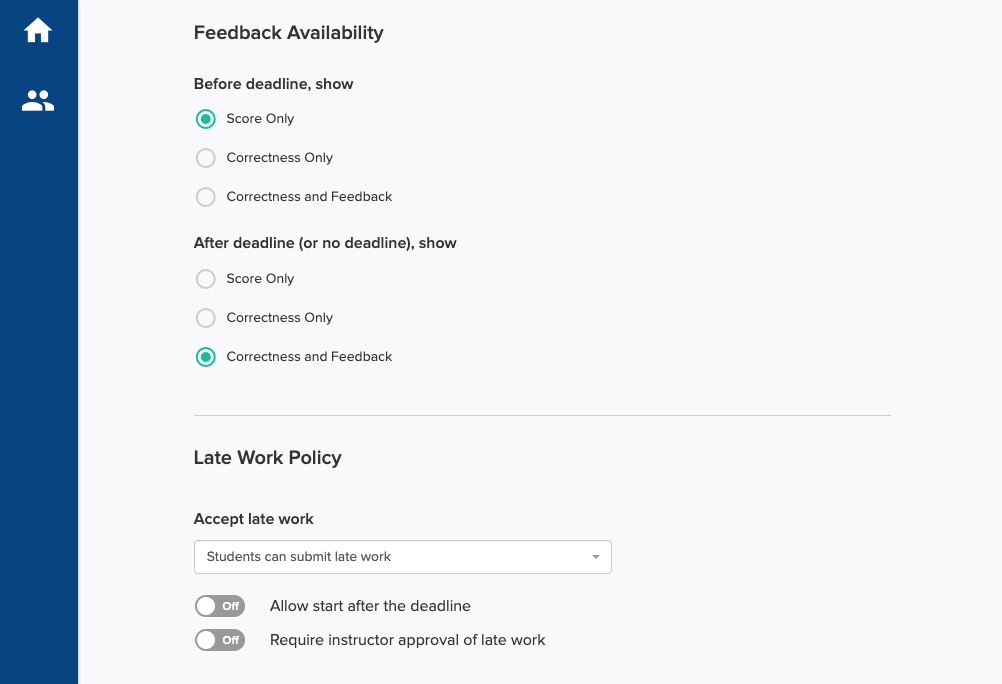Open the Accept late work dropdown
The image size is (1002, 684).
pyautogui.click(x=403, y=557)
